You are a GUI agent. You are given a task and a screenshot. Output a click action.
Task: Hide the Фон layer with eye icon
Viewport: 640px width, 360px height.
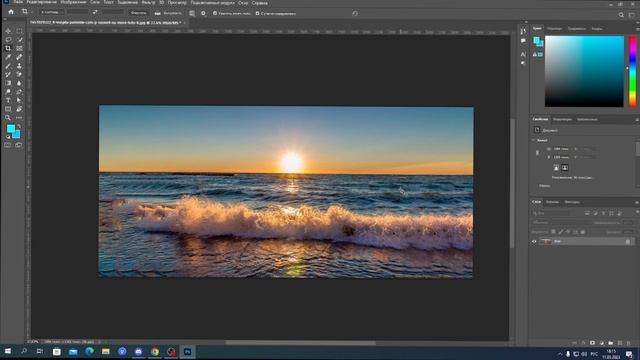click(x=534, y=242)
